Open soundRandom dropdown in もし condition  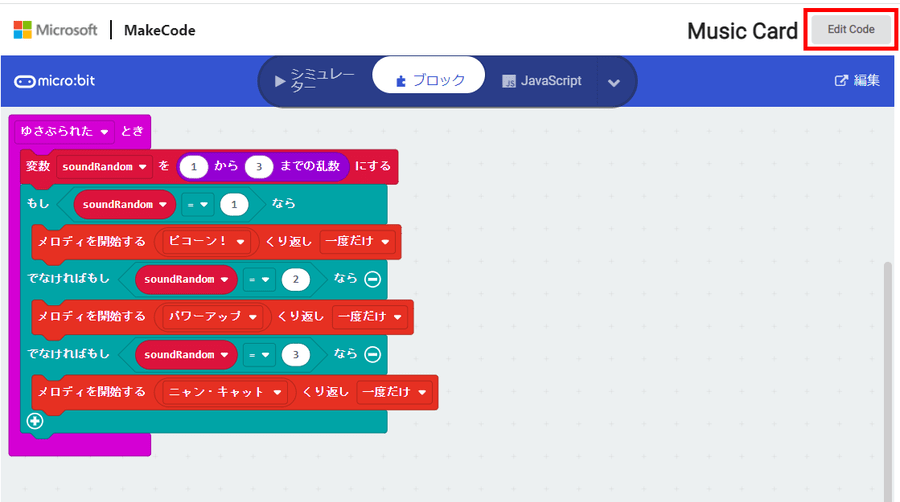pyautogui.click(x=125, y=204)
